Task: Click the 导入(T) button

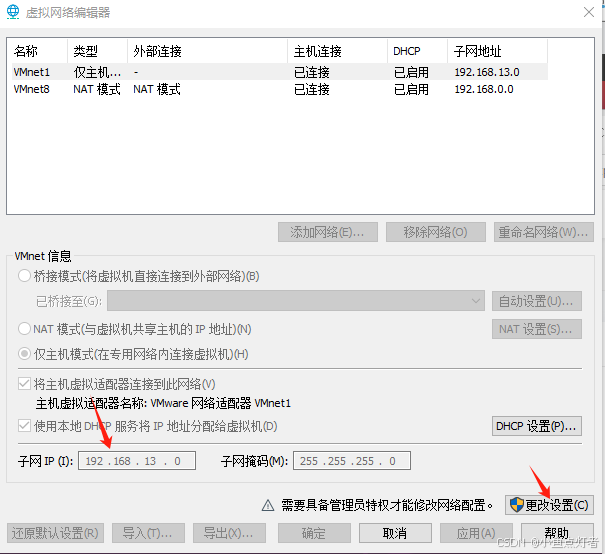Action: [148, 533]
